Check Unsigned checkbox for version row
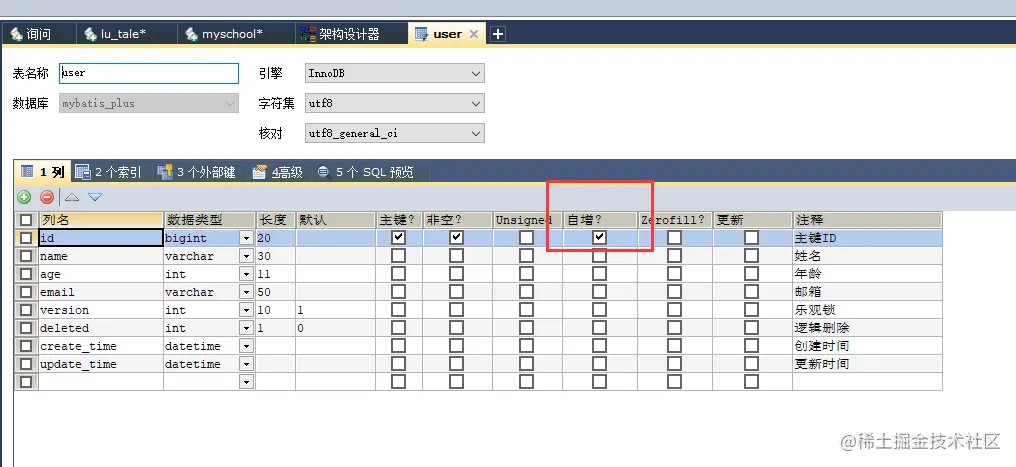1016x467 pixels. click(527, 310)
